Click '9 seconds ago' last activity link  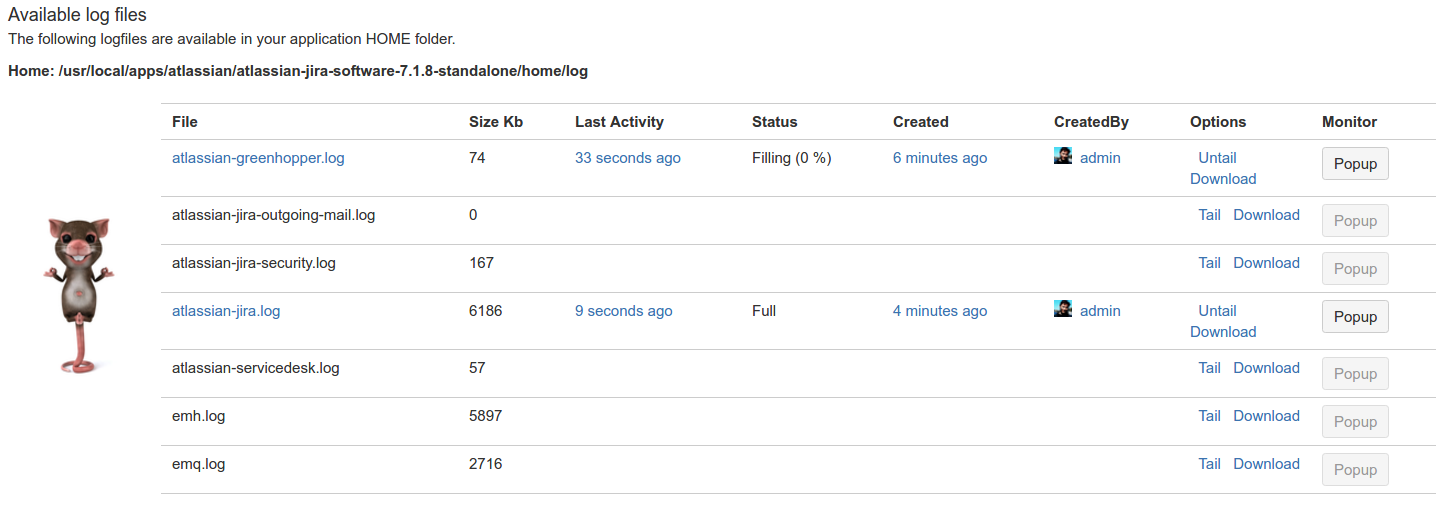tap(624, 311)
